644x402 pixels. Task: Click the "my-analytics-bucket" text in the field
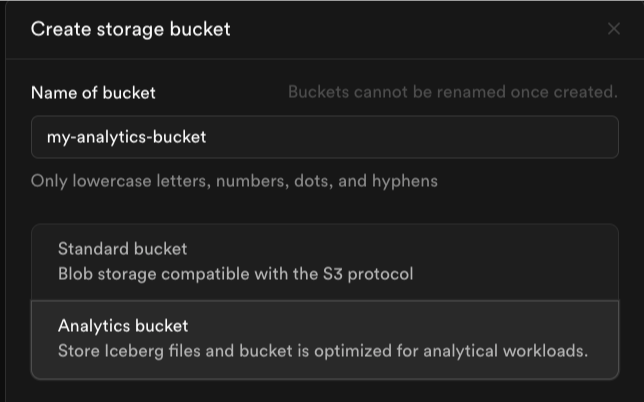[126, 137]
